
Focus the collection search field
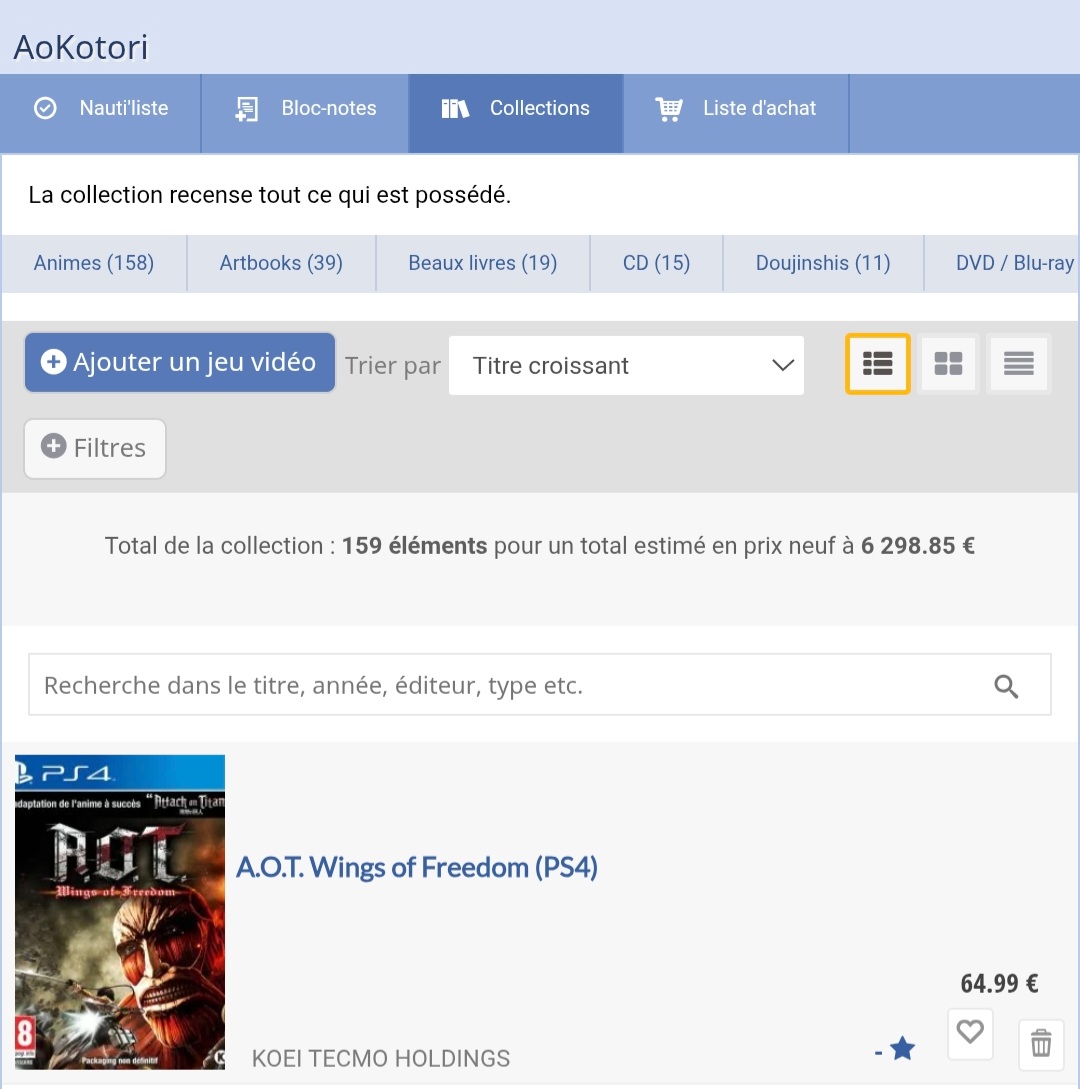tap(540, 685)
